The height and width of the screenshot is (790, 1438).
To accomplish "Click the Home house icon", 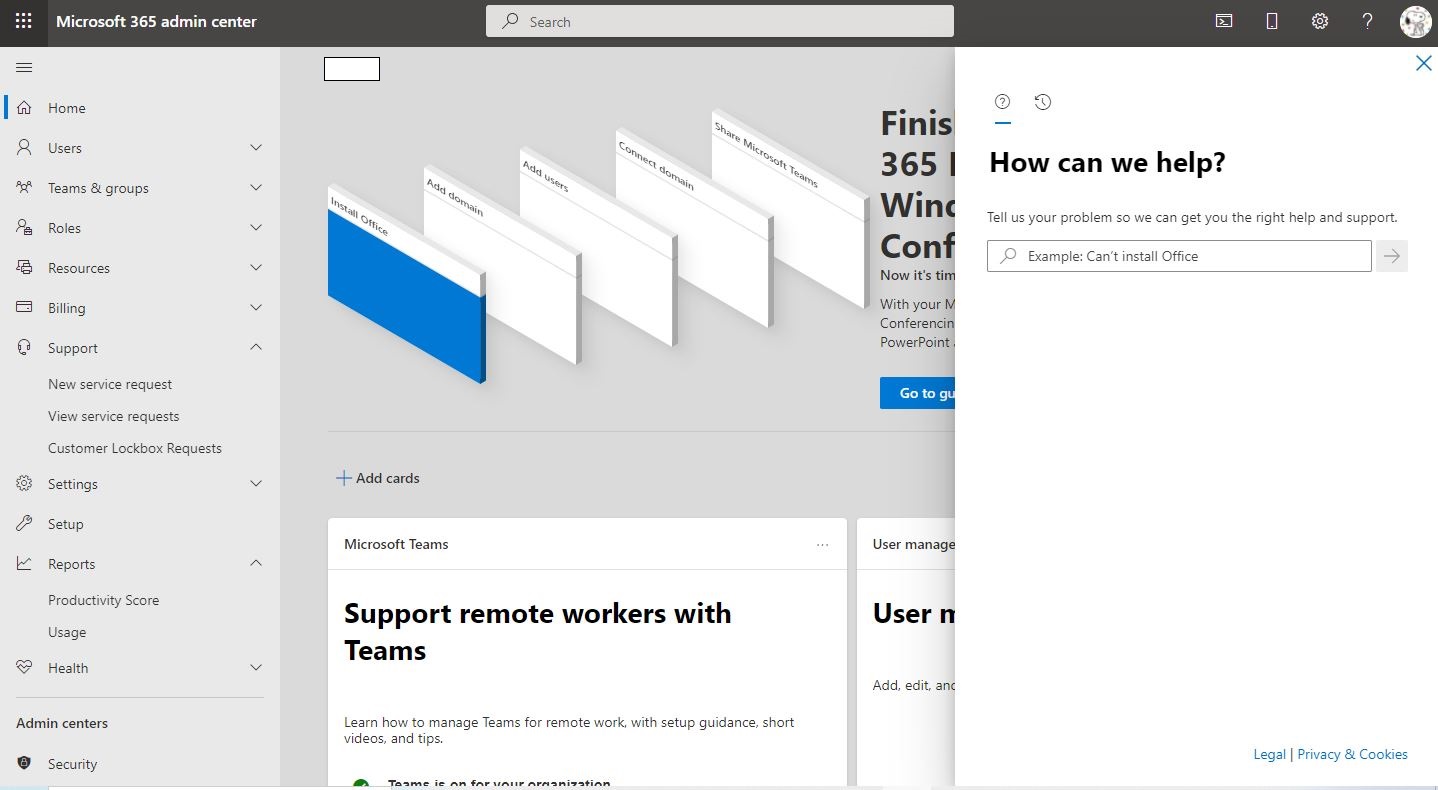I will 25,108.
